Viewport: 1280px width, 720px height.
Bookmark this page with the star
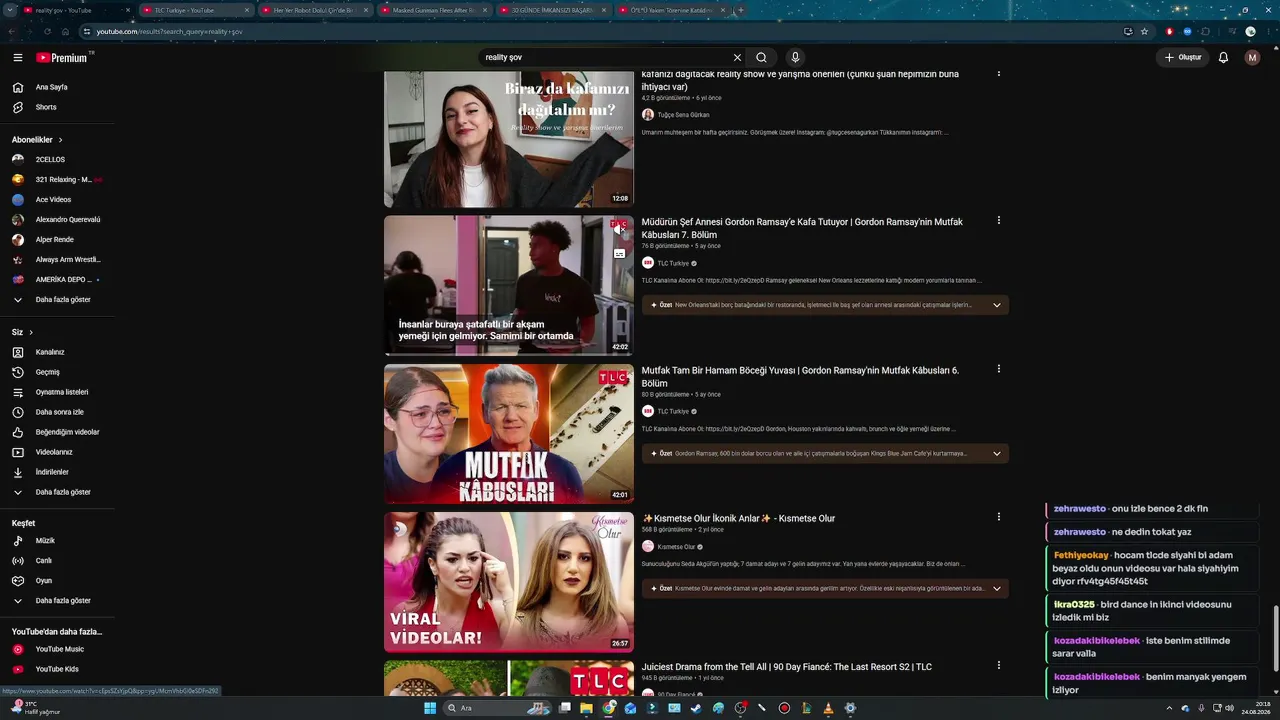click(1145, 31)
